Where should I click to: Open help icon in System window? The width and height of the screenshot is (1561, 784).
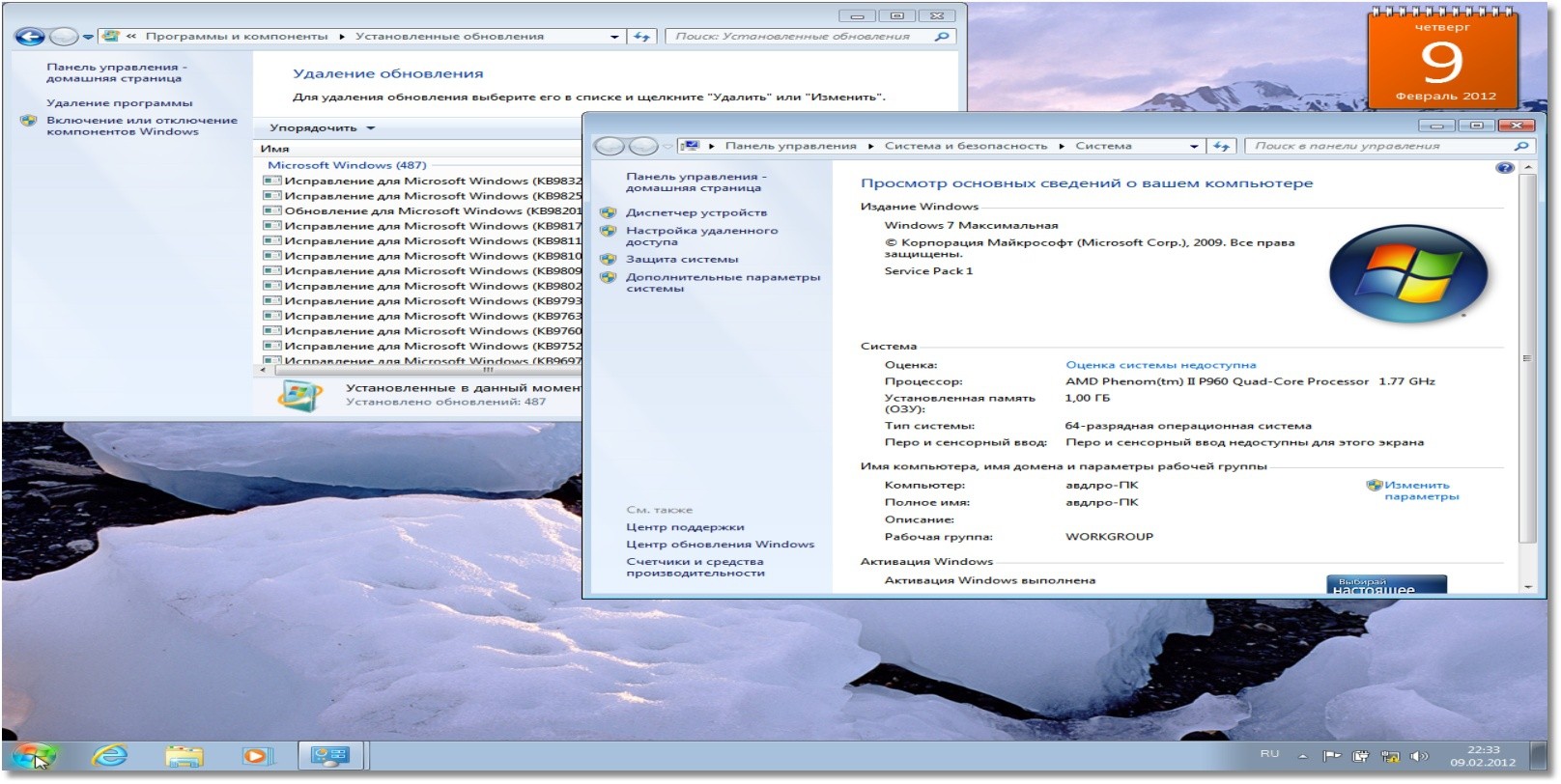click(x=1504, y=168)
